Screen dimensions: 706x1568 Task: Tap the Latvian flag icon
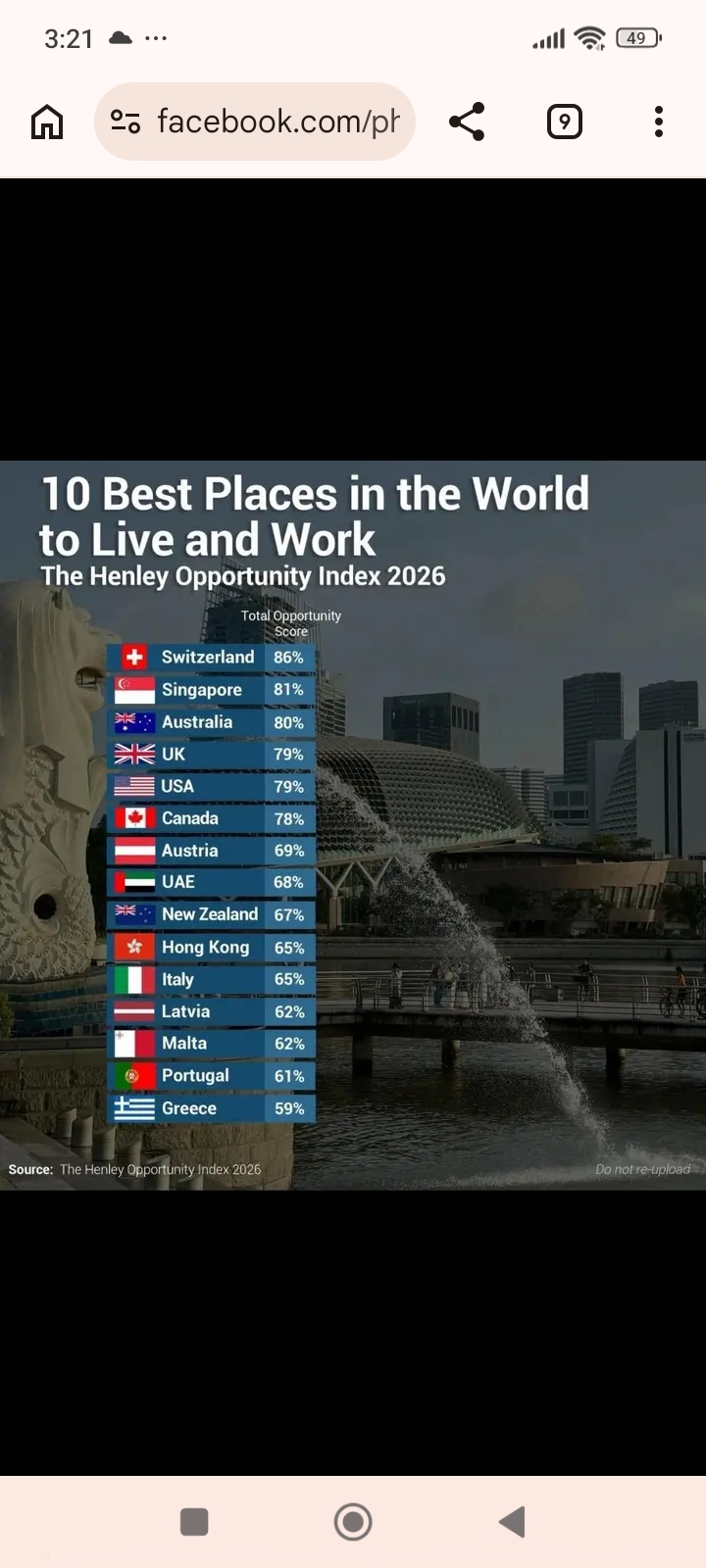[134, 1011]
